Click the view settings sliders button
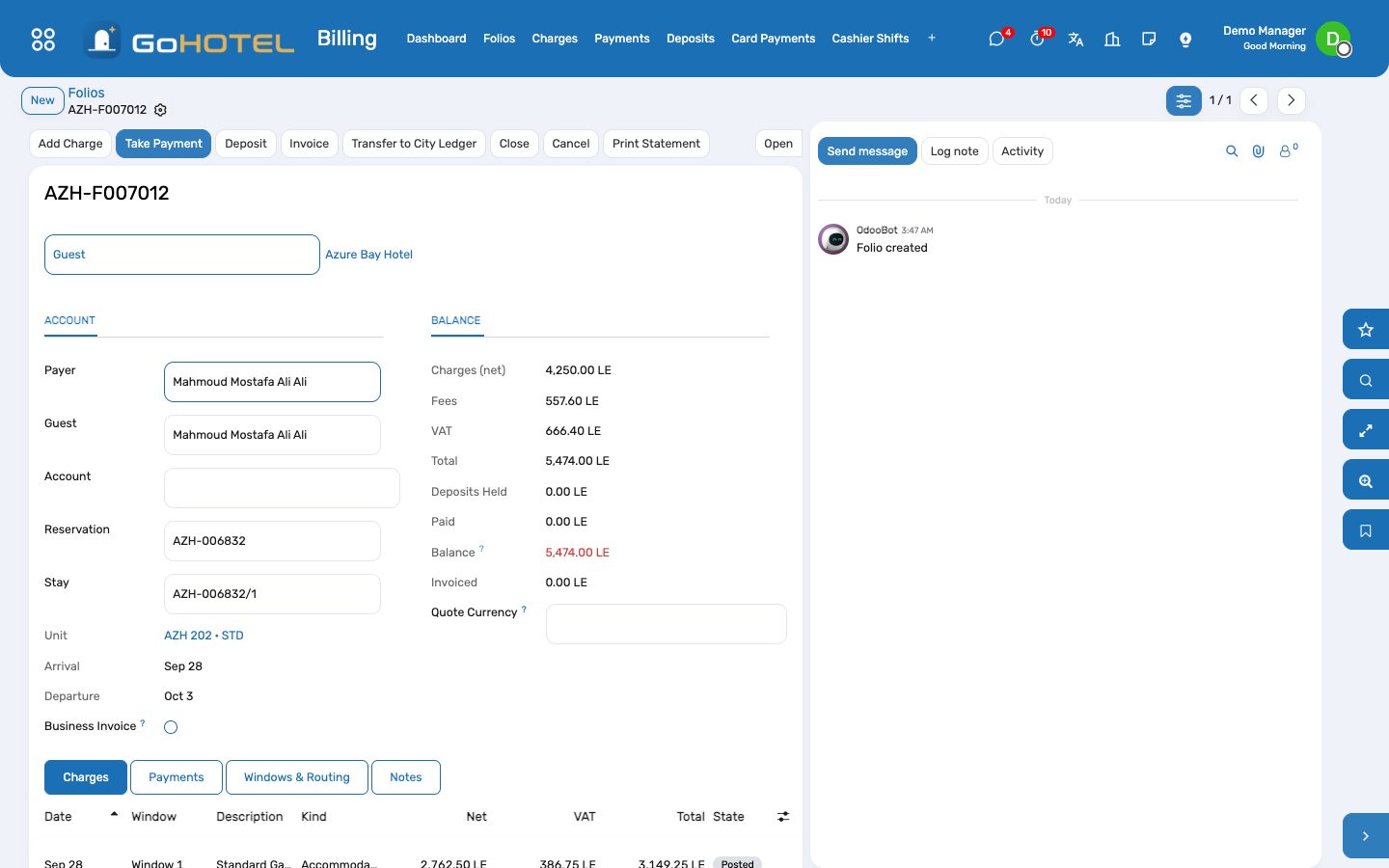The image size is (1389, 868). [x=1184, y=100]
